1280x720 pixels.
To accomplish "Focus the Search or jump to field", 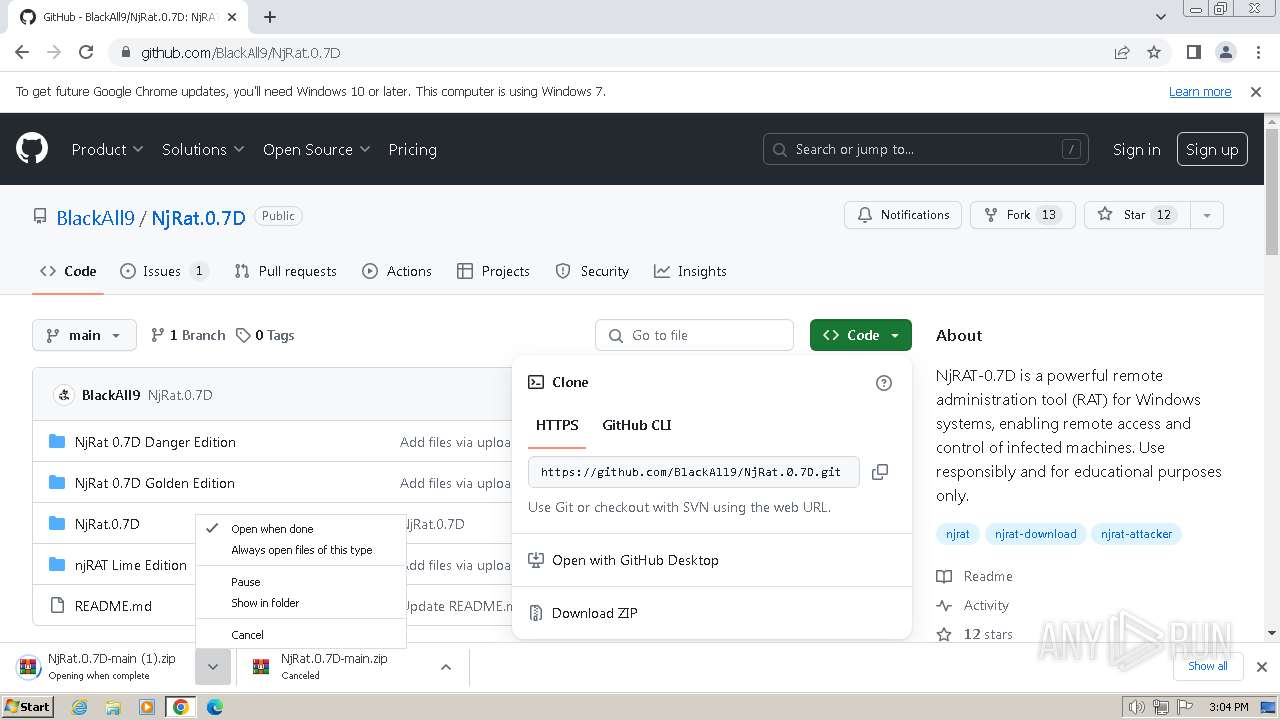I will [925, 149].
